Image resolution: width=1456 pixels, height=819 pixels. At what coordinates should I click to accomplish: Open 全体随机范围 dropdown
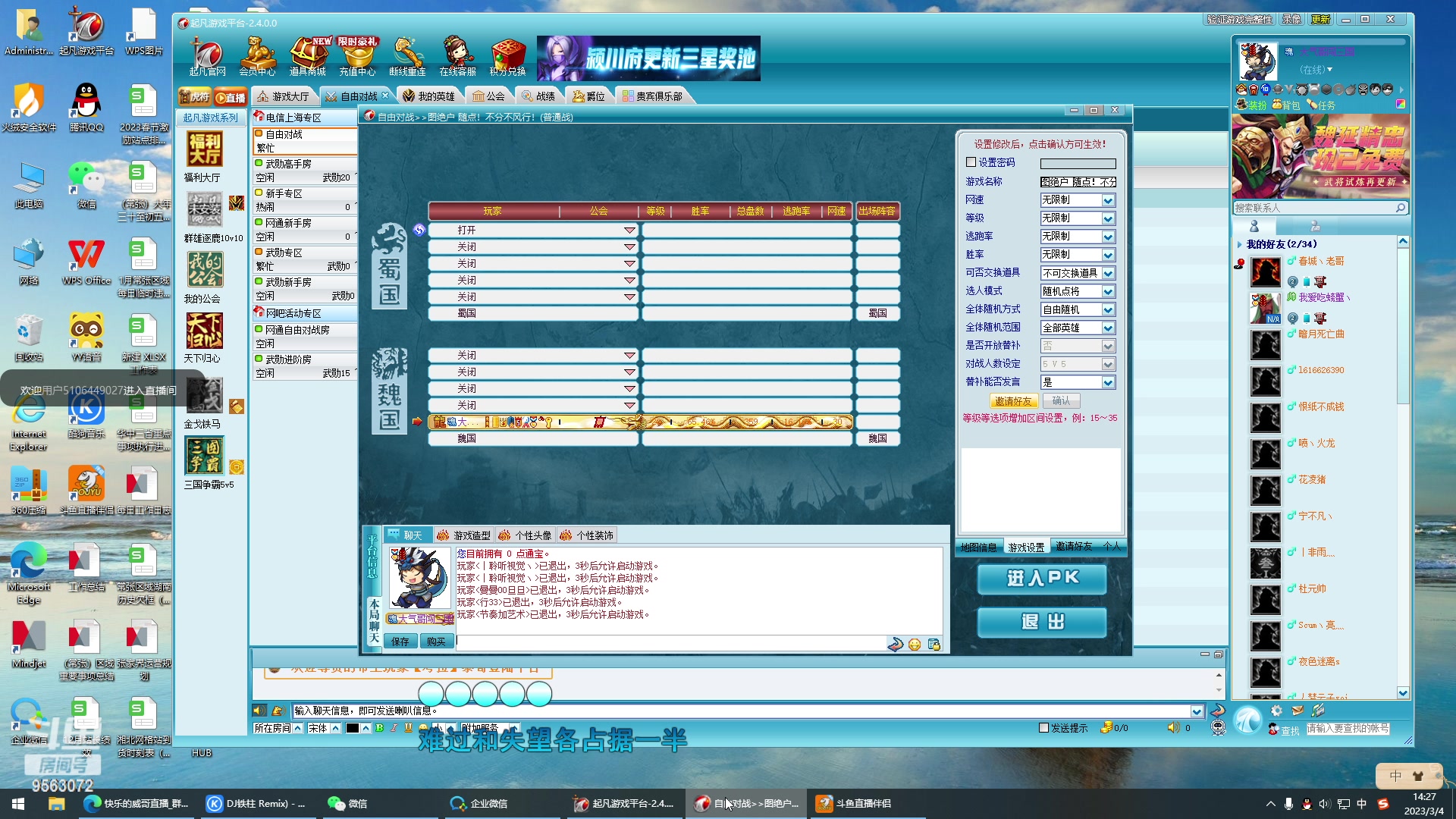click(1108, 328)
